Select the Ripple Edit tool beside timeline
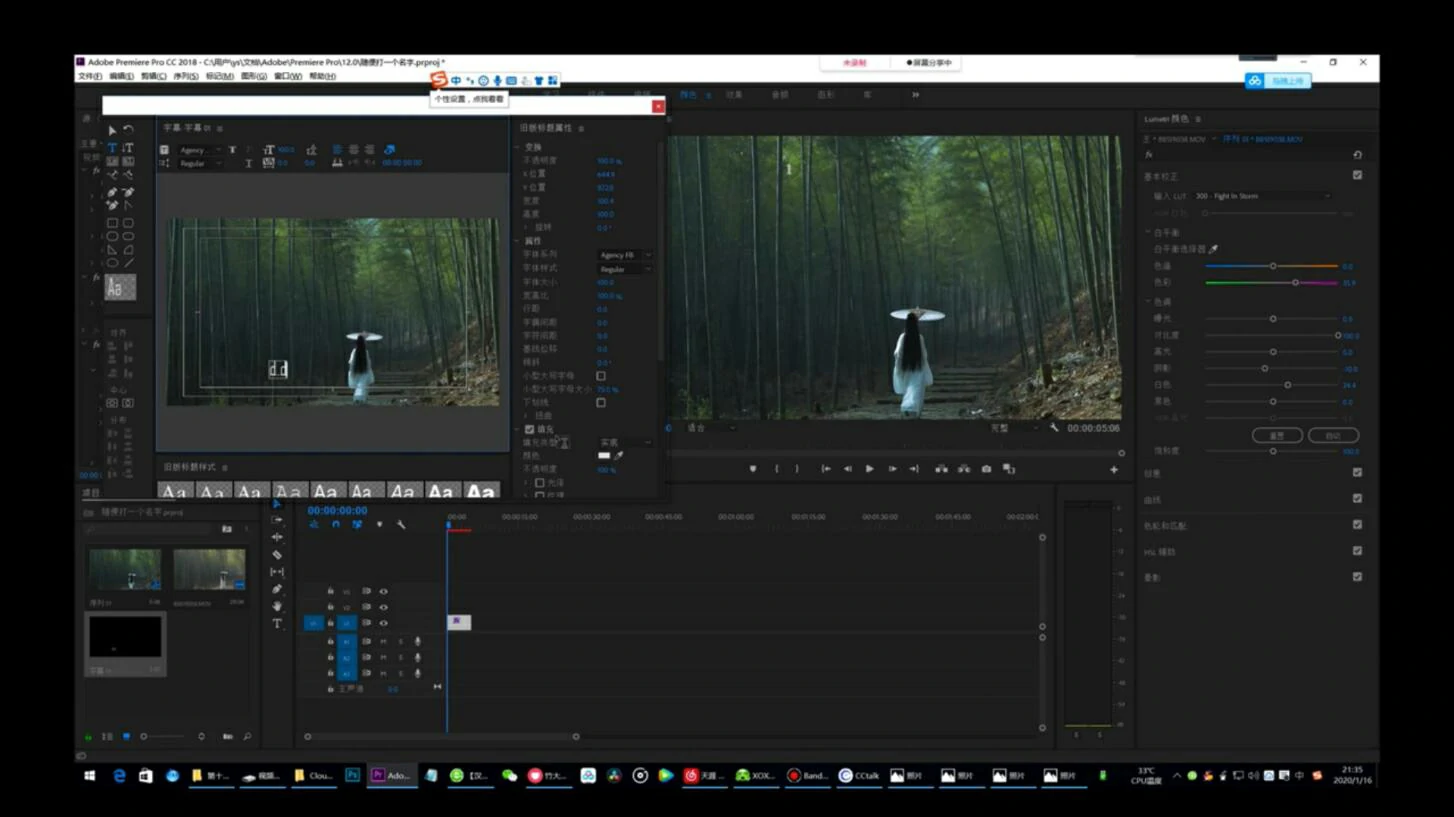 277,537
